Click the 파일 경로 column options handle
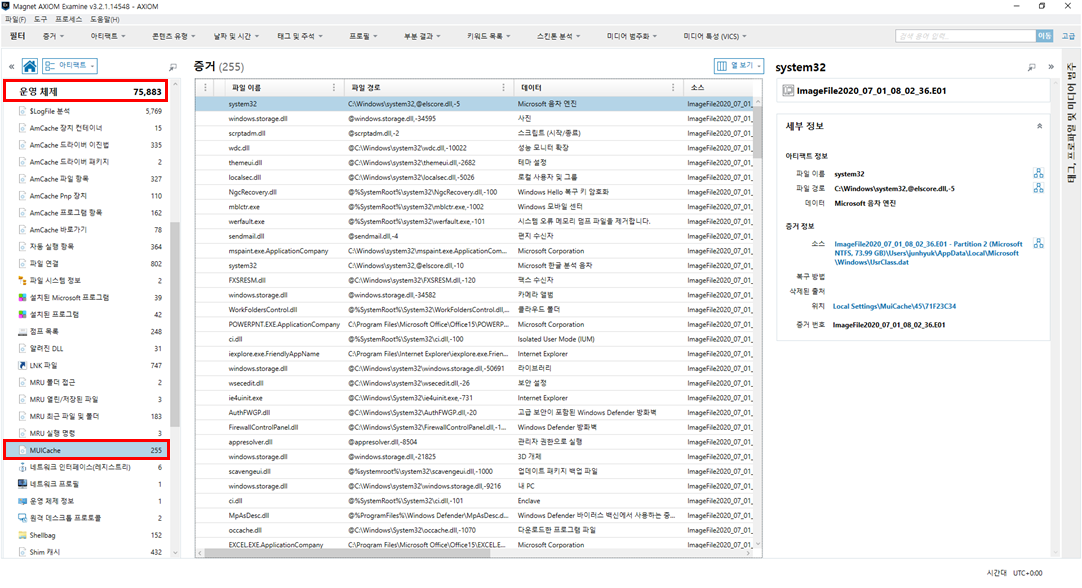Screen dimensions: 1082x588 (x=503, y=88)
